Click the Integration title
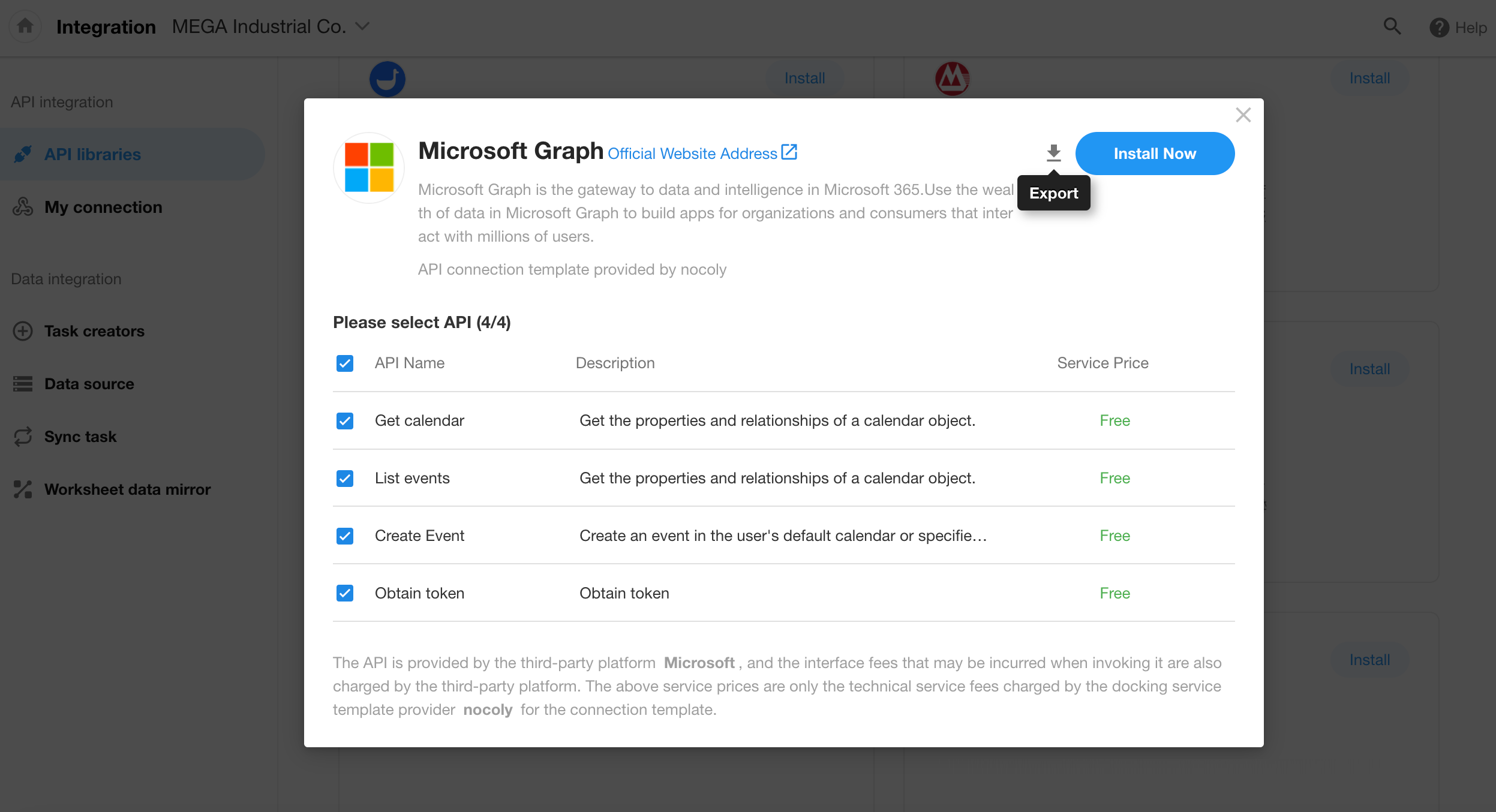Screen dimensions: 1496x812 tap(106, 26)
